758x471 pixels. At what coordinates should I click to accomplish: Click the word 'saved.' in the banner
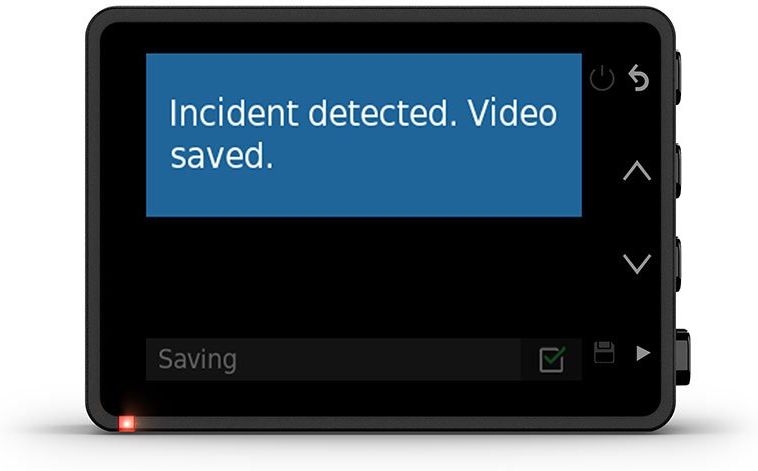click(222, 155)
